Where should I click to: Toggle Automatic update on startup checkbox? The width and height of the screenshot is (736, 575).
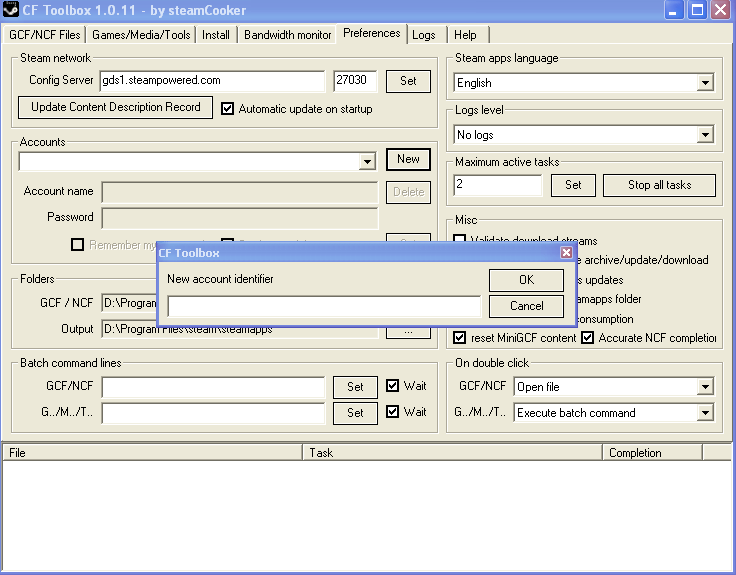(228, 109)
